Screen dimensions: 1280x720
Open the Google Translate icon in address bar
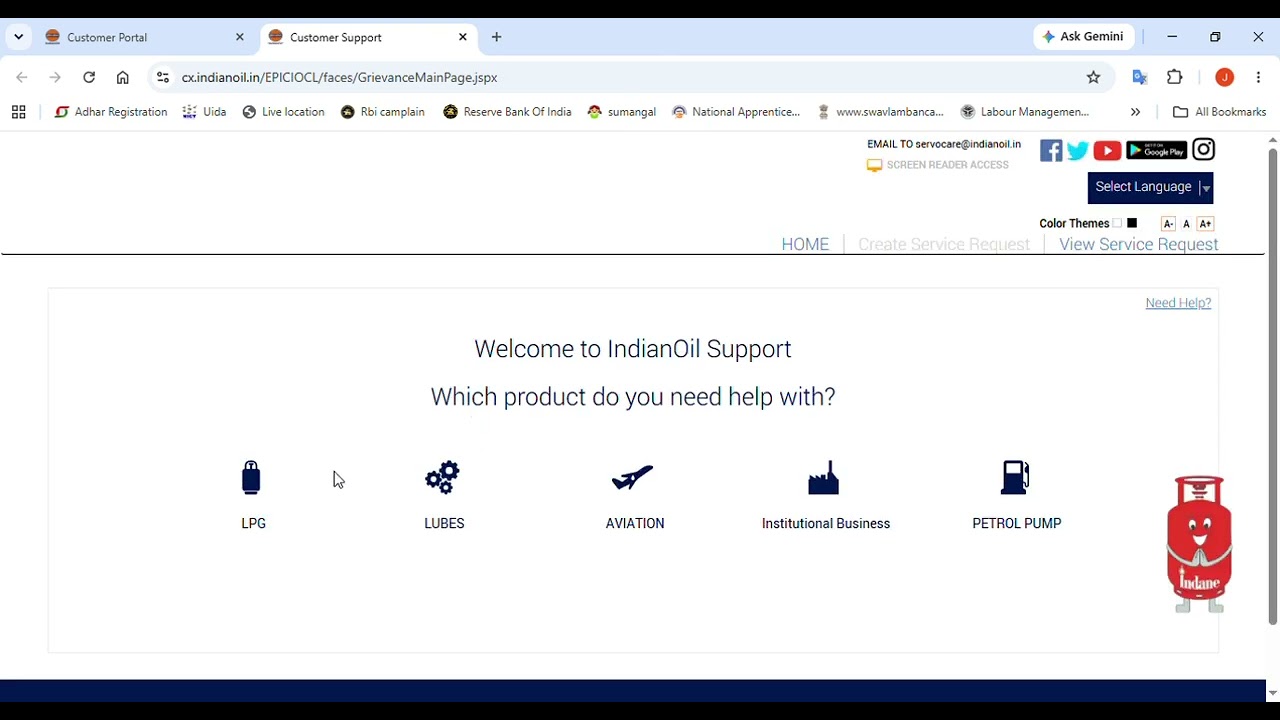point(1139,77)
